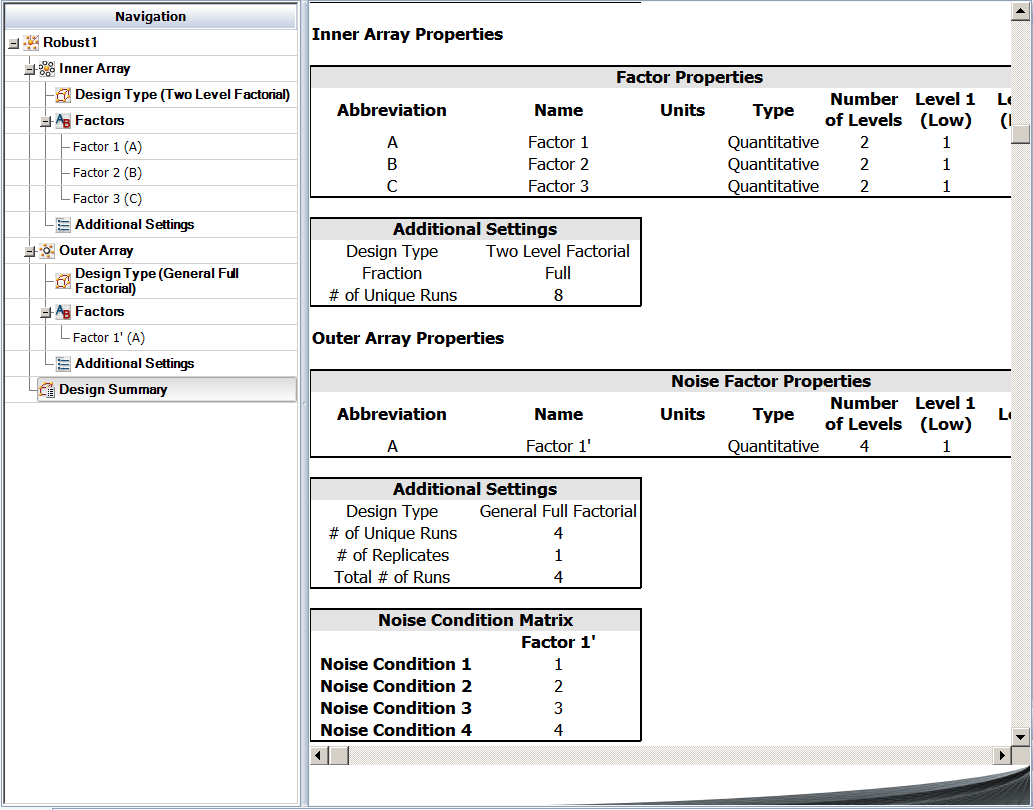
Task: Collapse the Outer Array node
Action: tap(30, 252)
